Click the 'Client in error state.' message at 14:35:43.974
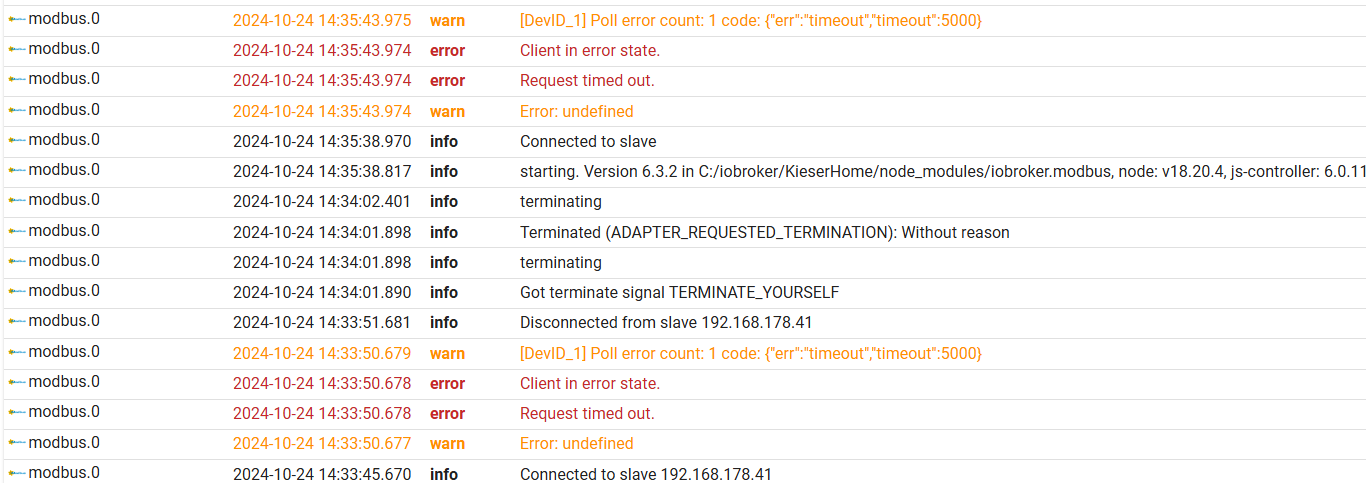 click(x=590, y=50)
